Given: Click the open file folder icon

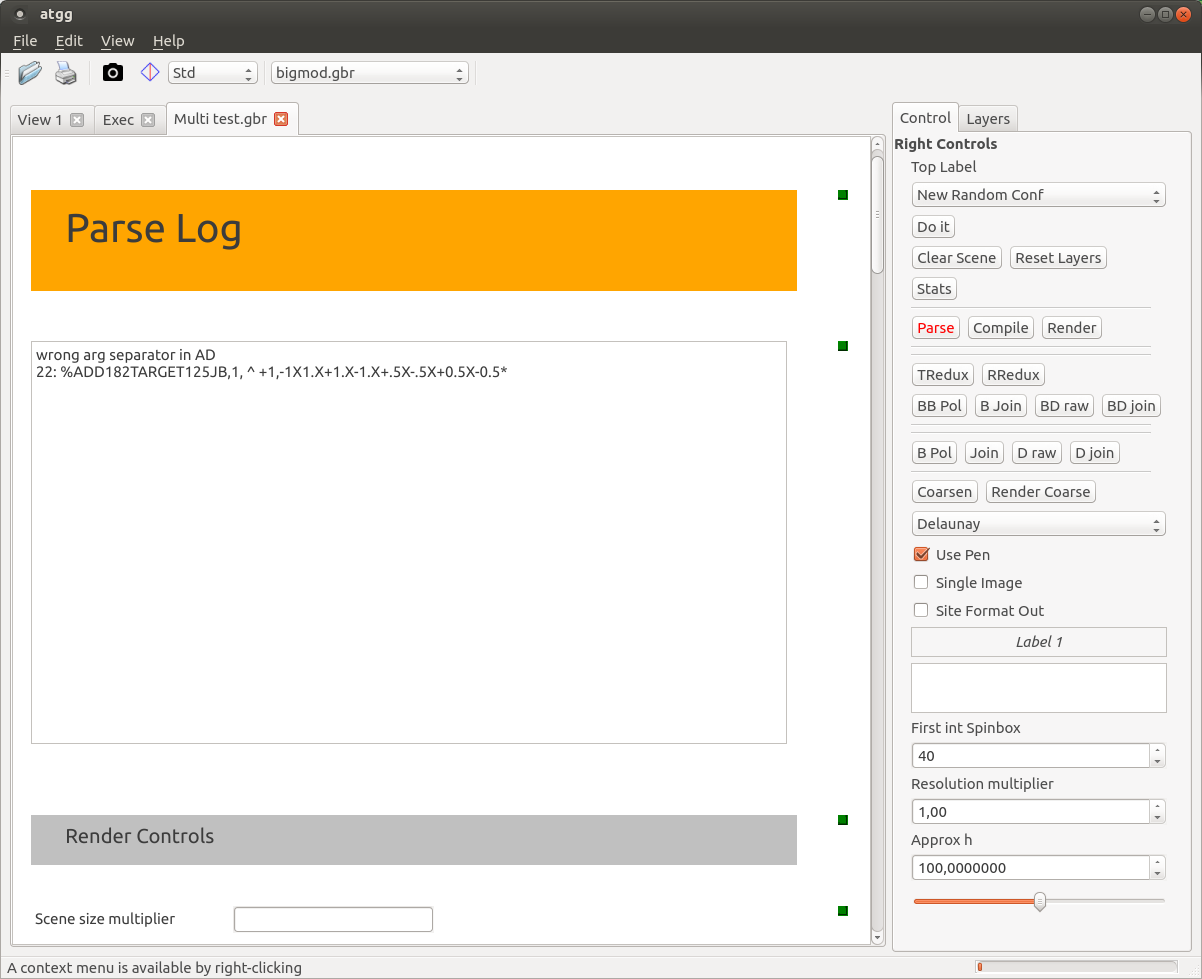Looking at the screenshot, I should (x=30, y=73).
